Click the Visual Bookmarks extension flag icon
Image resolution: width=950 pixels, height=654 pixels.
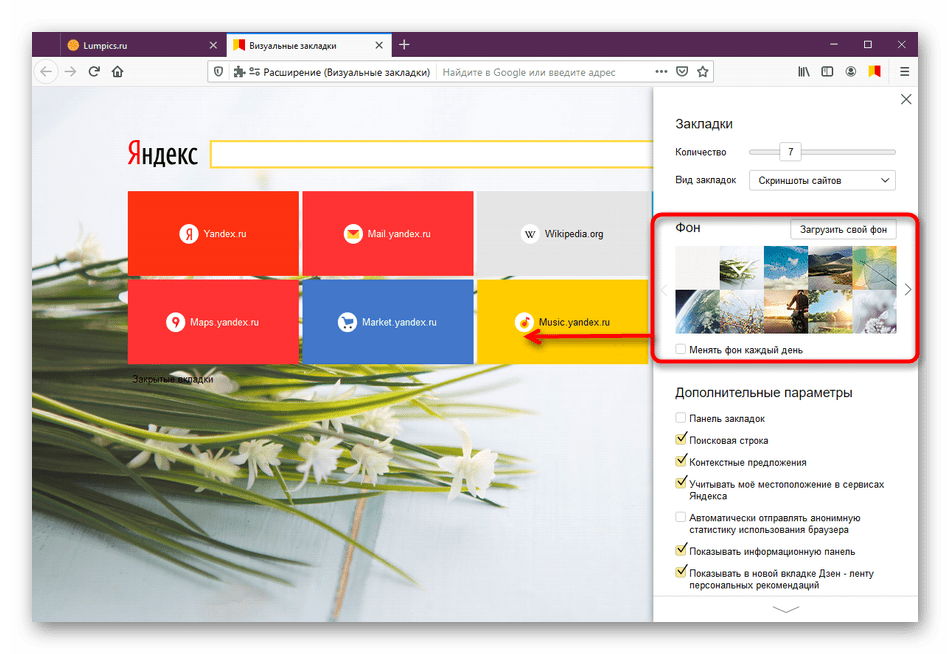pyautogui.click(x=874, y=72)
